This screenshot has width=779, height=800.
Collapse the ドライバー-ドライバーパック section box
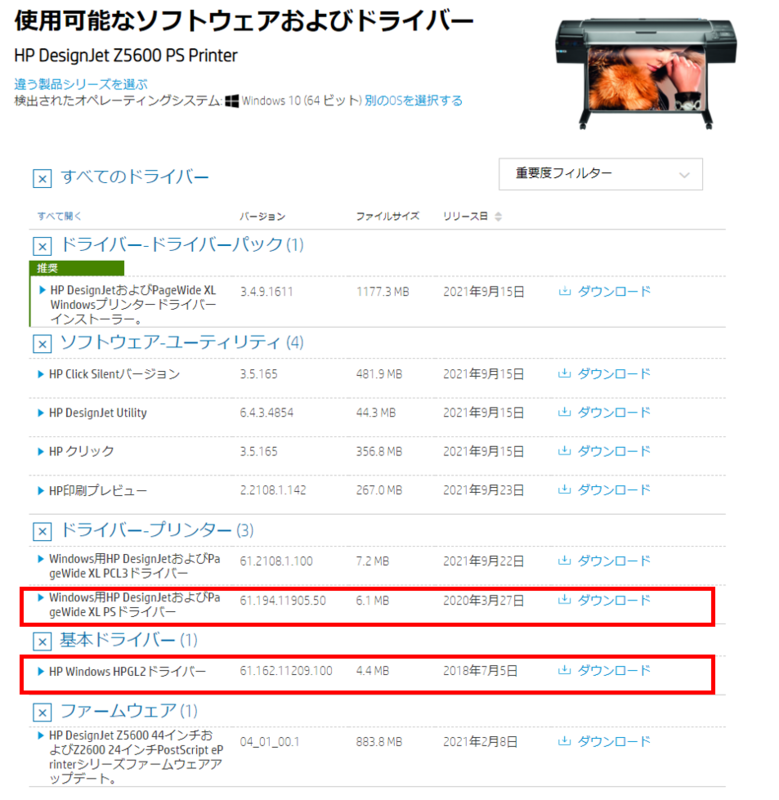pos(42,246)
